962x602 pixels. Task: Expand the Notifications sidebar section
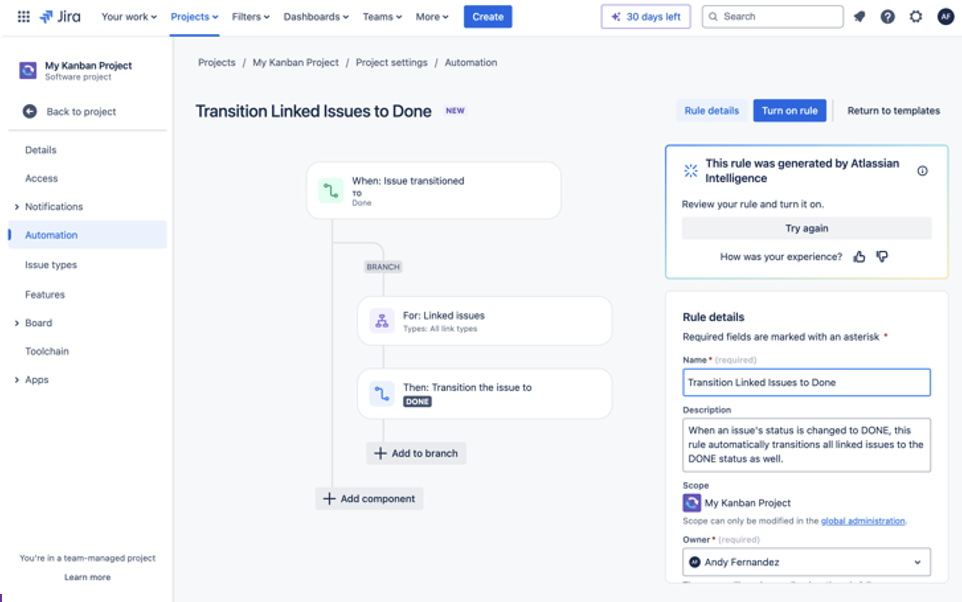(17, 207)
